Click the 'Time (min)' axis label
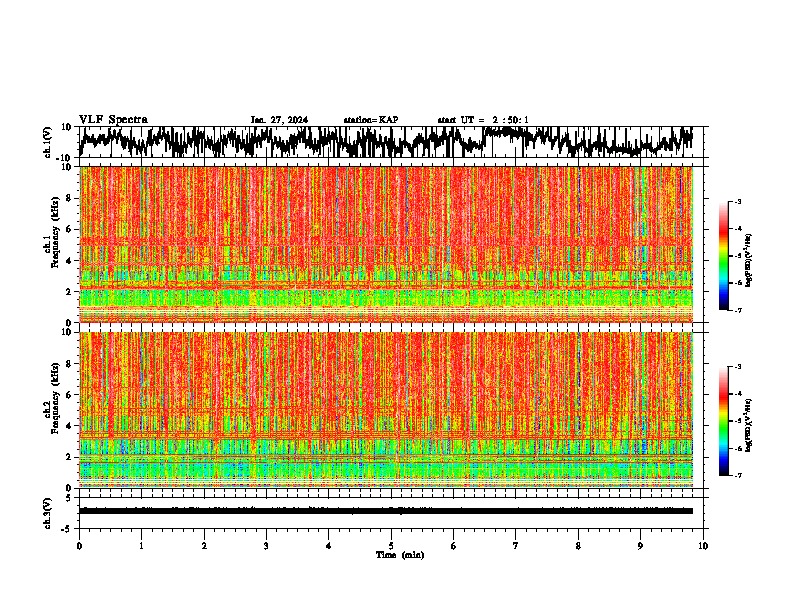The width and height of the screenshot is (792, 612). 400,555
